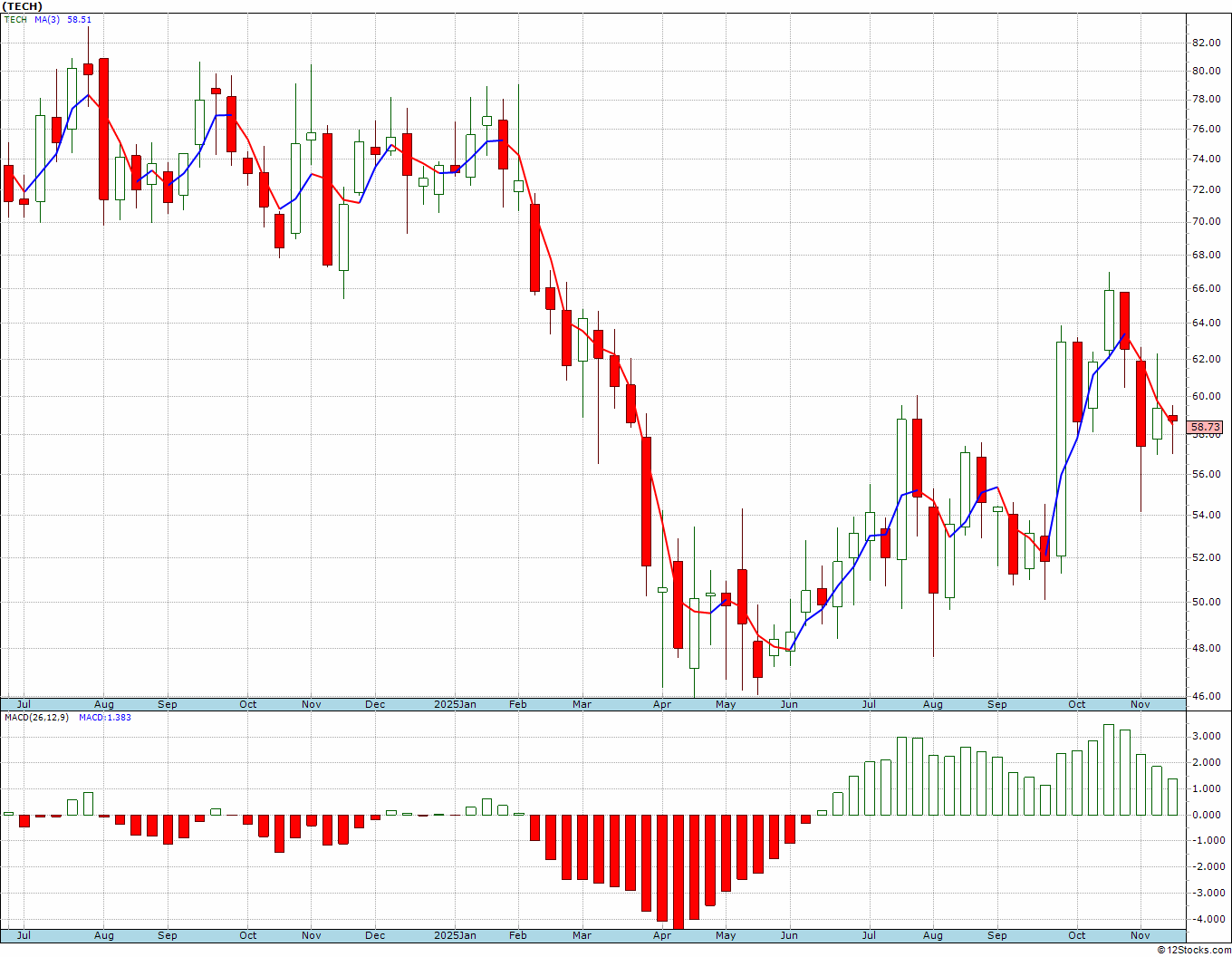Select Dec on the MACD panel time axis
The width and height of the screenshot is (1232, 957).
(375, 935)
